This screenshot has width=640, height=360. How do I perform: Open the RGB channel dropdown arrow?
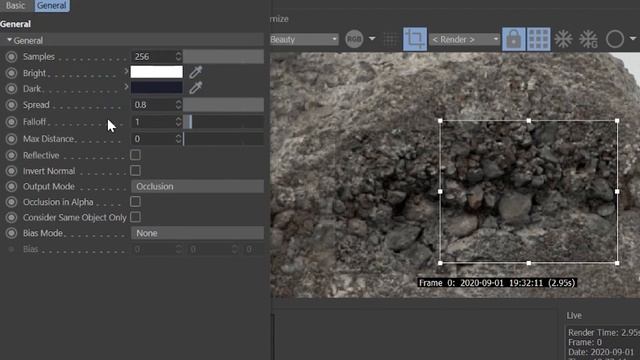pyautogui.click(x=372, y=39)
